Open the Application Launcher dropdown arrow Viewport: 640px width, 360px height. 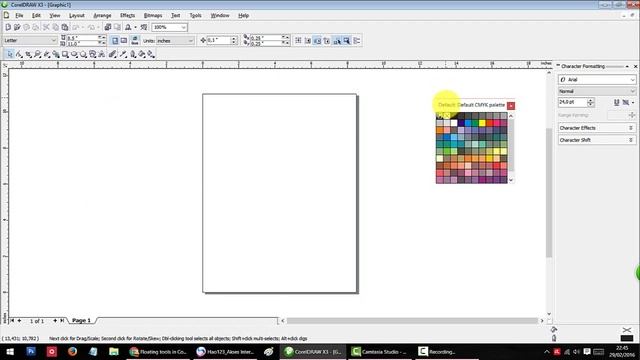click(135, 27)
